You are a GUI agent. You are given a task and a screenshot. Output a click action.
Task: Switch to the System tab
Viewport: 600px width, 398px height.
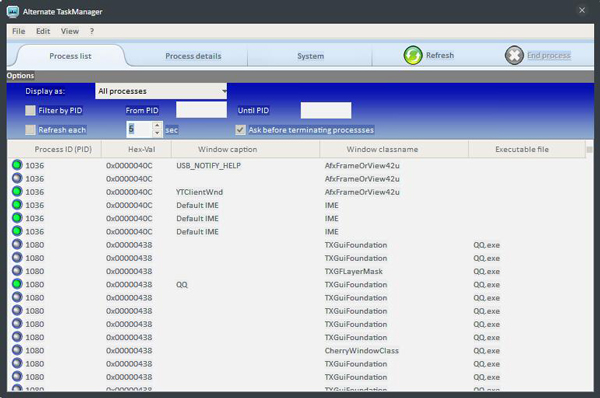310,56
